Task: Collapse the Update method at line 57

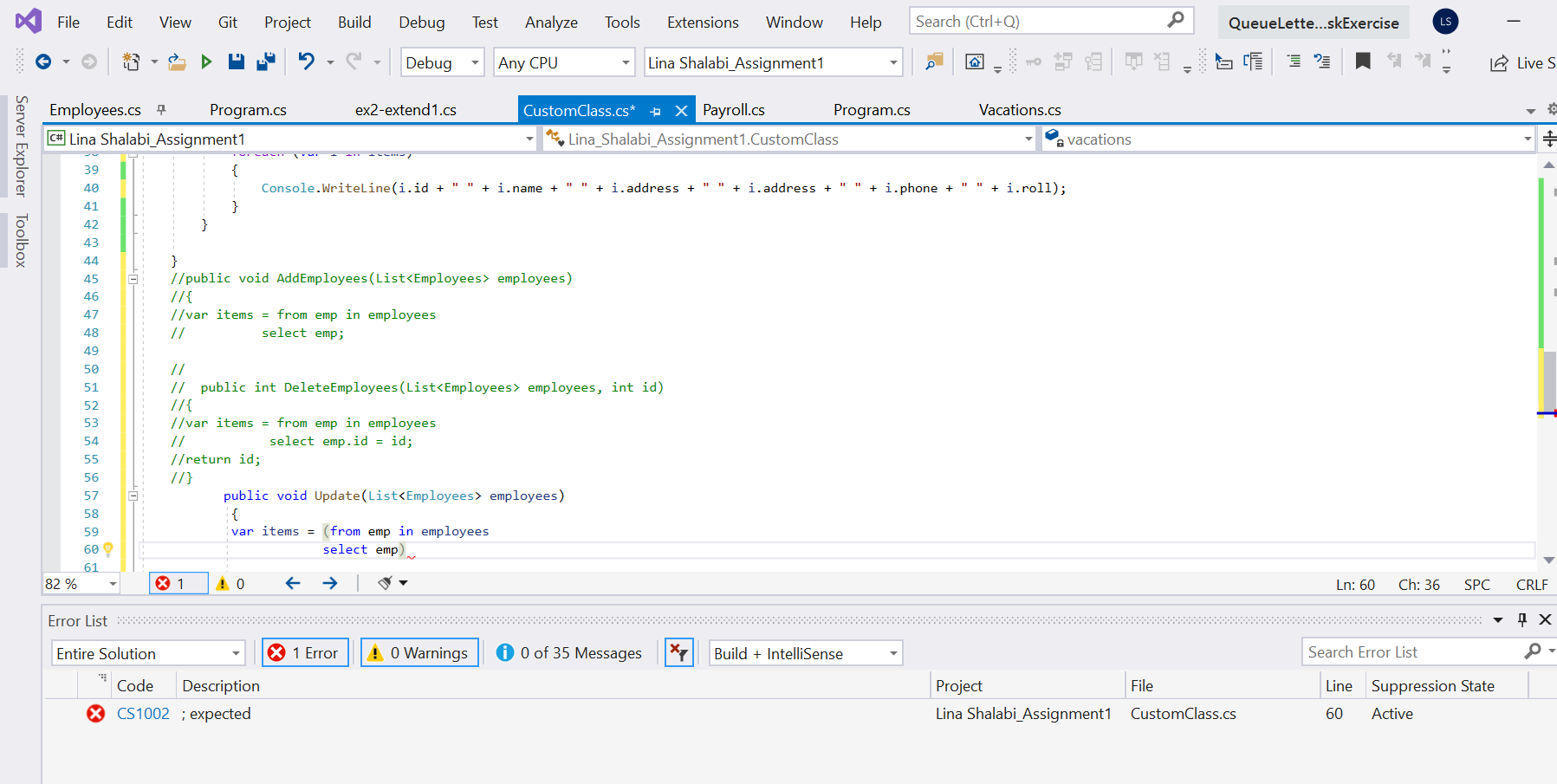Action: tap(133, 496)
